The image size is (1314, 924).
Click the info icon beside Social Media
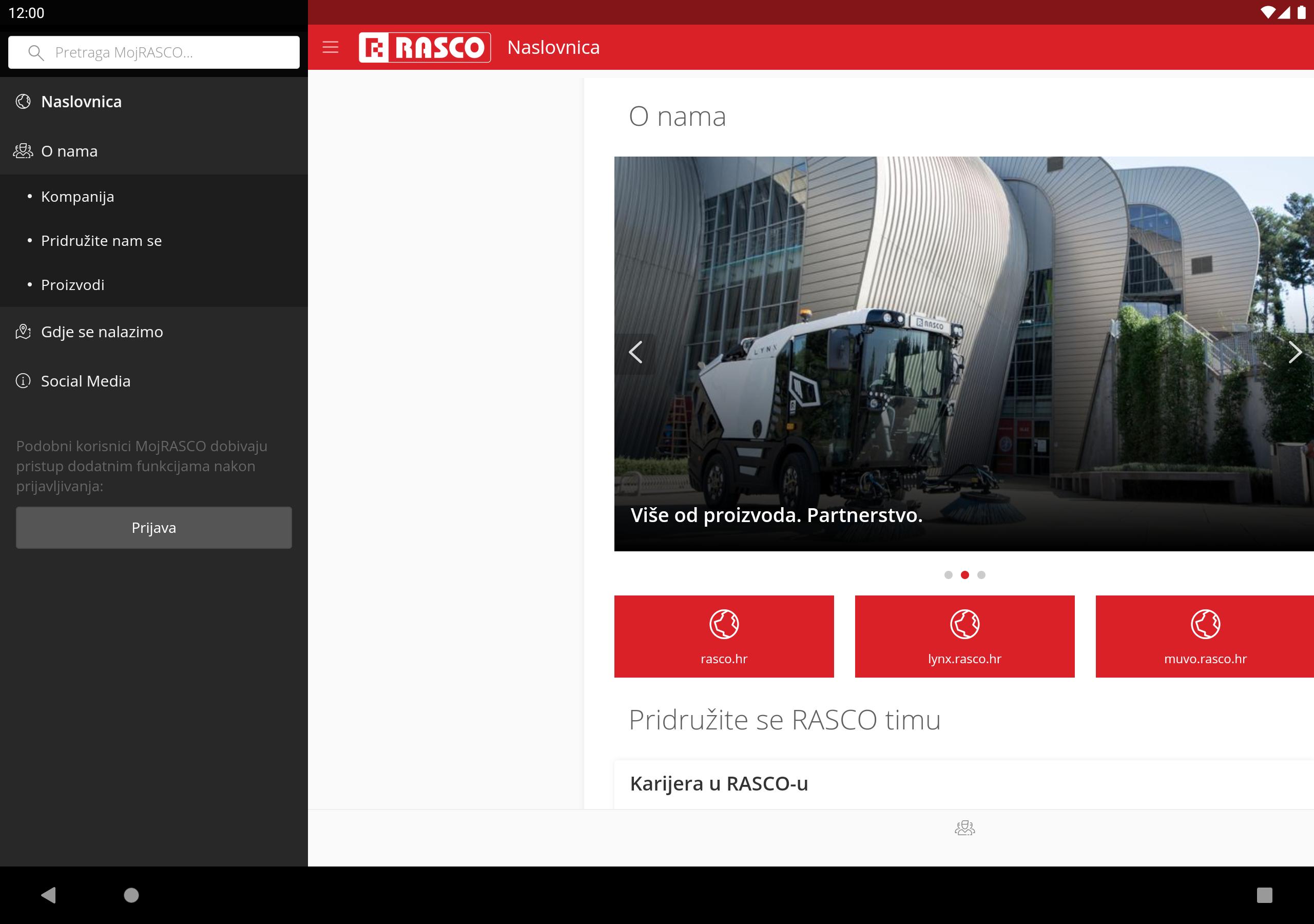[23, 381]
